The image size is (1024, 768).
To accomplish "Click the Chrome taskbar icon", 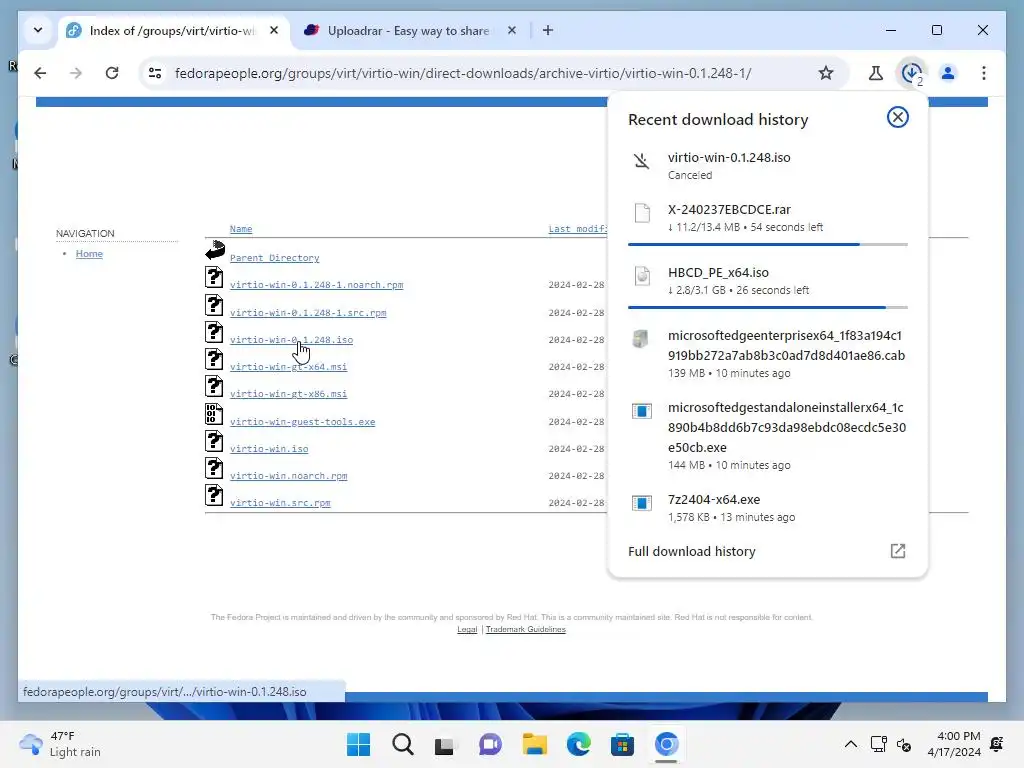I will (666, 744).
